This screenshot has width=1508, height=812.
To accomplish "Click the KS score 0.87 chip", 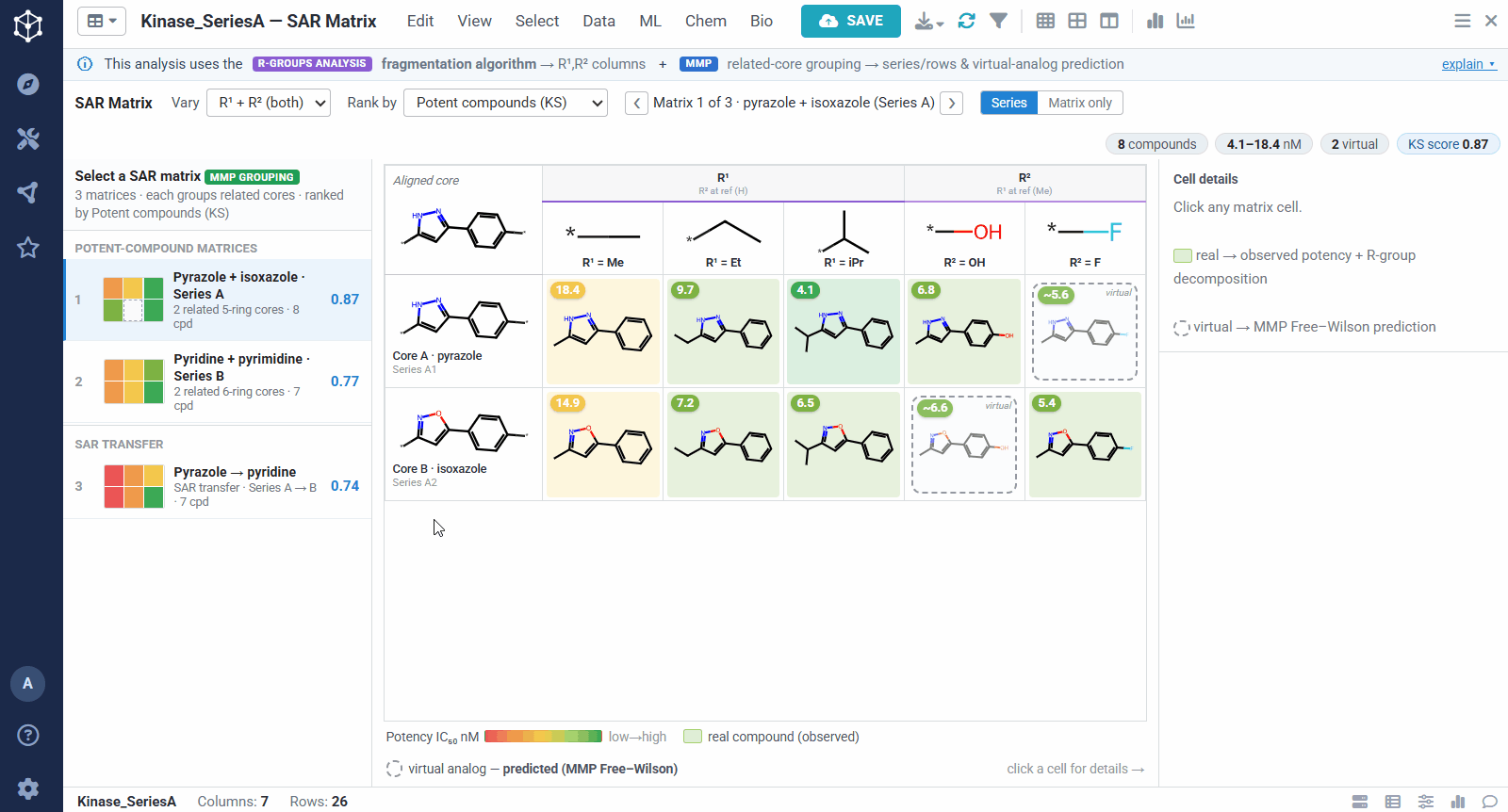I will (x=1448, y=144).
